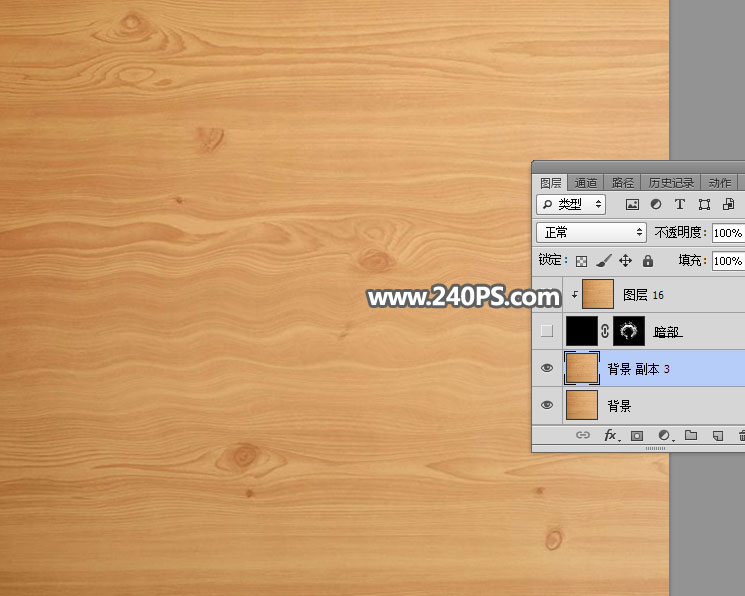Image resolution: width=745 pixels, height=596 pixels.
Task: Click the 填充 label
Action: coord(692,260)
